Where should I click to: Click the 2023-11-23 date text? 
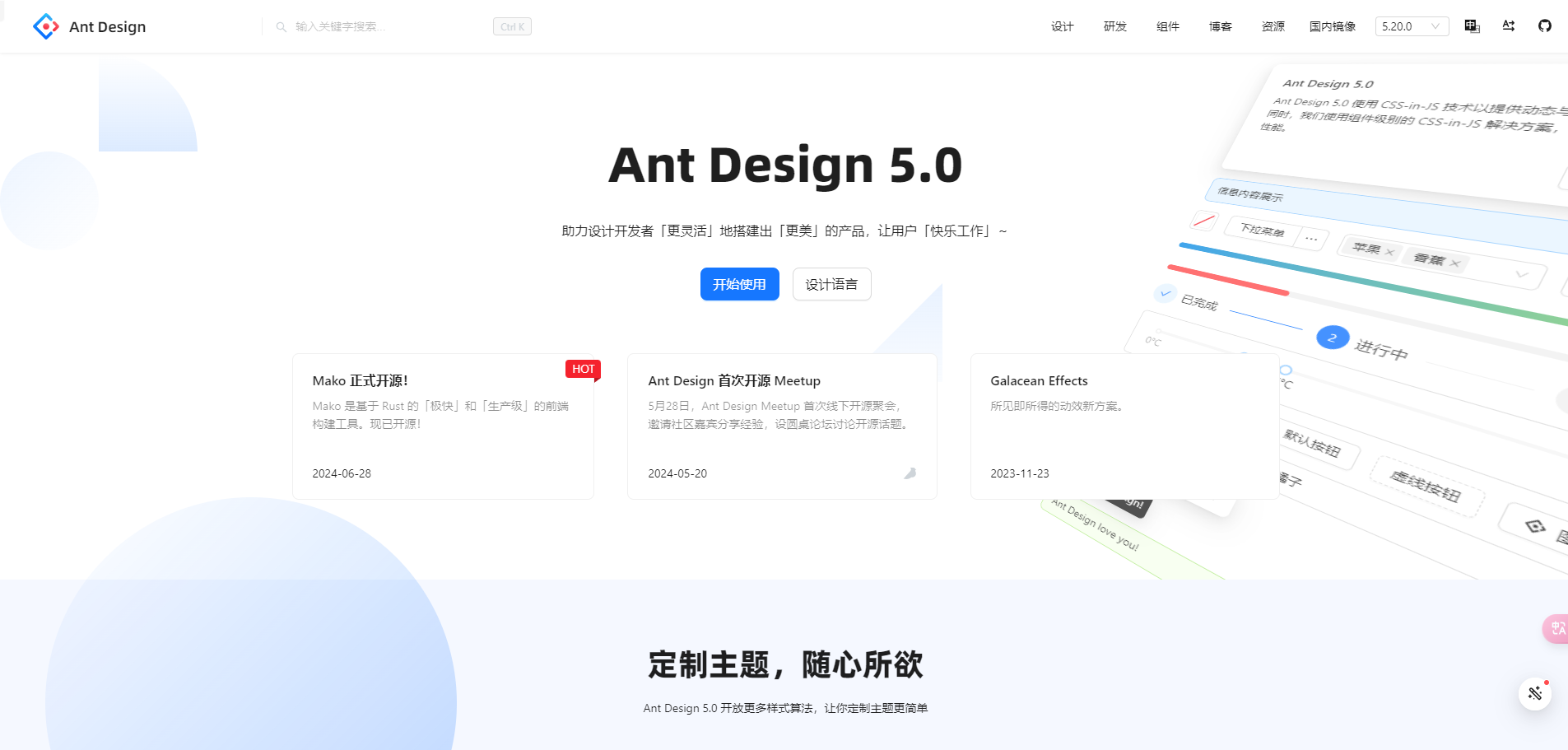click(1020, 473)
